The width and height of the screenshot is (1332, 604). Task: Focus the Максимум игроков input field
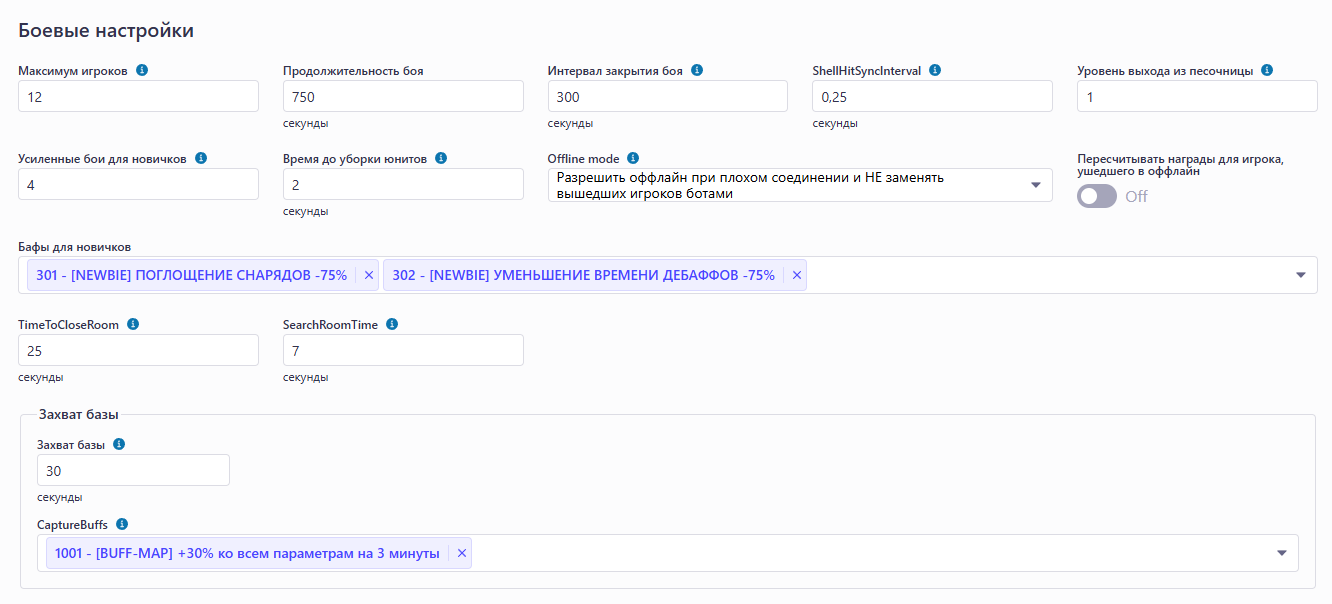click(x=138, y=96)
